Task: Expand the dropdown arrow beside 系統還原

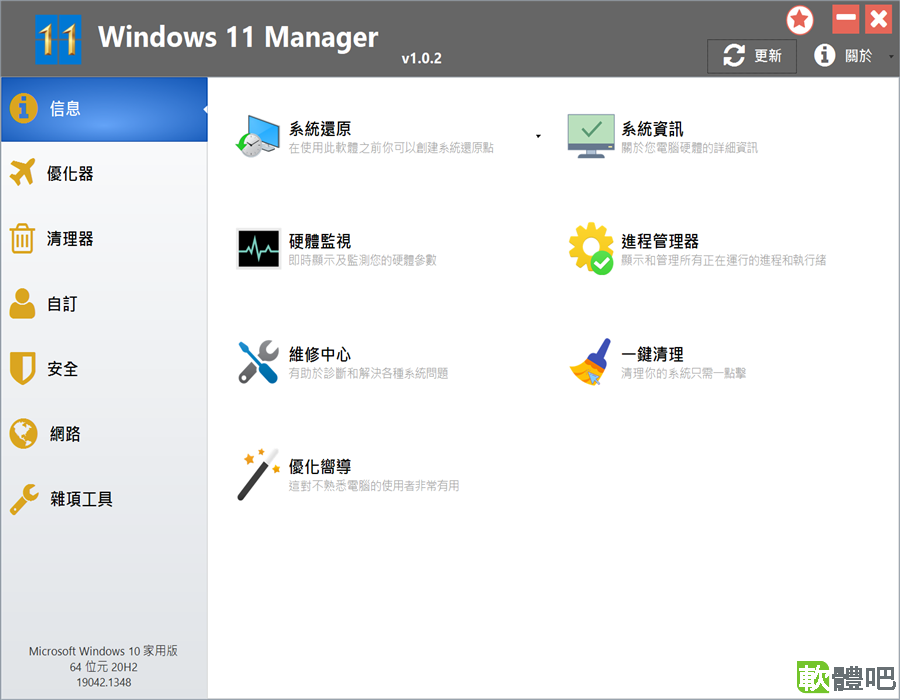Action: click(x=538, y=137)
